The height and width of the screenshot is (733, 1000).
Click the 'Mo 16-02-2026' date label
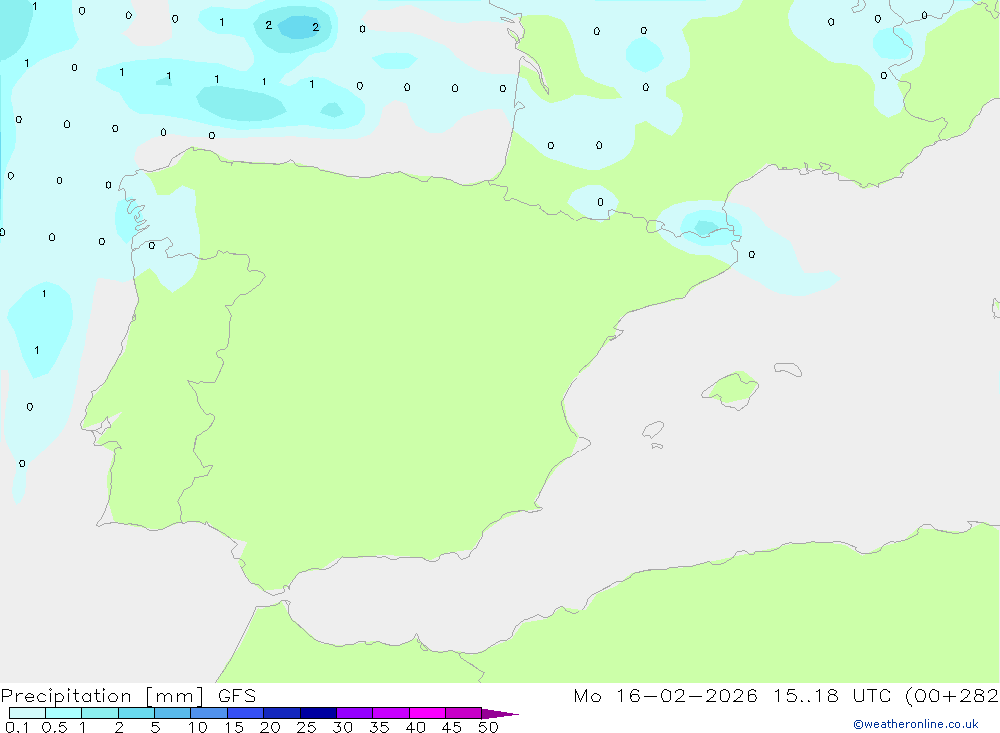[665, 696]
